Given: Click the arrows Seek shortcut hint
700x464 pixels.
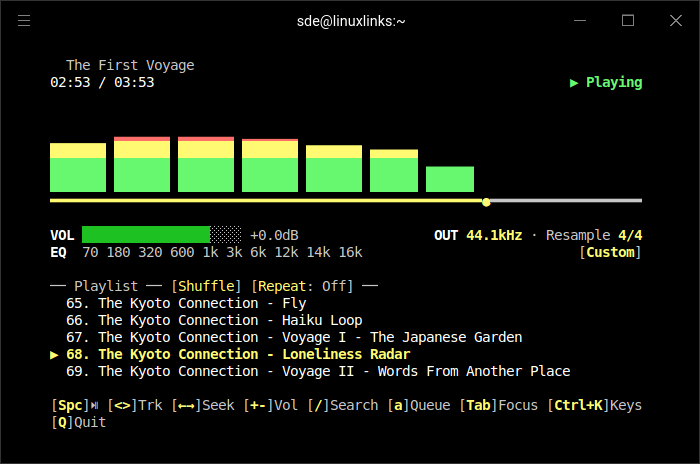Looking at the screenshot, I should pyautogui.click(x=203, y=405).
